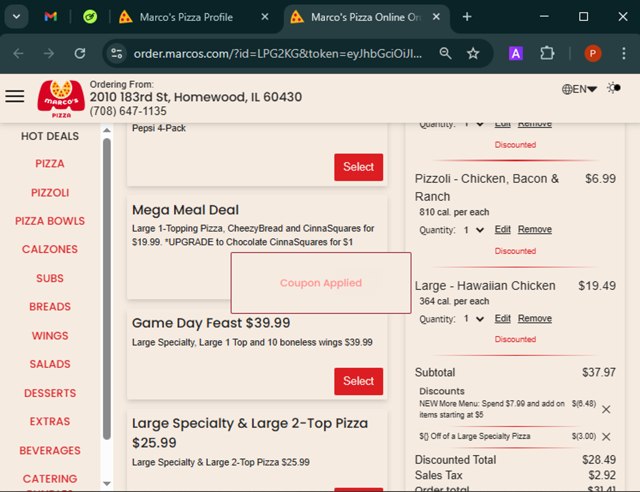The height and width of the screenshot is (492, 640).
Task: Remove the Off a Large Specialty Pizza coupon
Action: click(606, 436)
